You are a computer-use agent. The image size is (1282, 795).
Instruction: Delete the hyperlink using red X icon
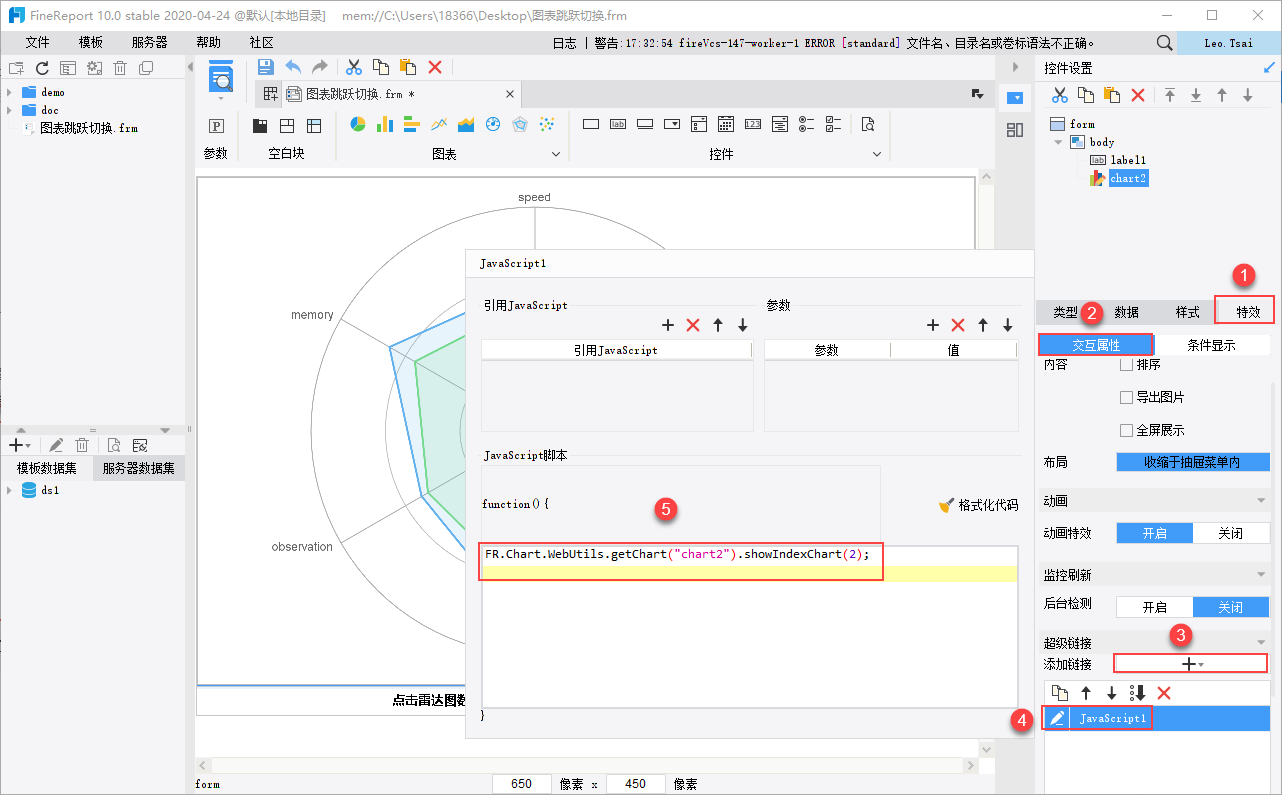coord(1164,693)
